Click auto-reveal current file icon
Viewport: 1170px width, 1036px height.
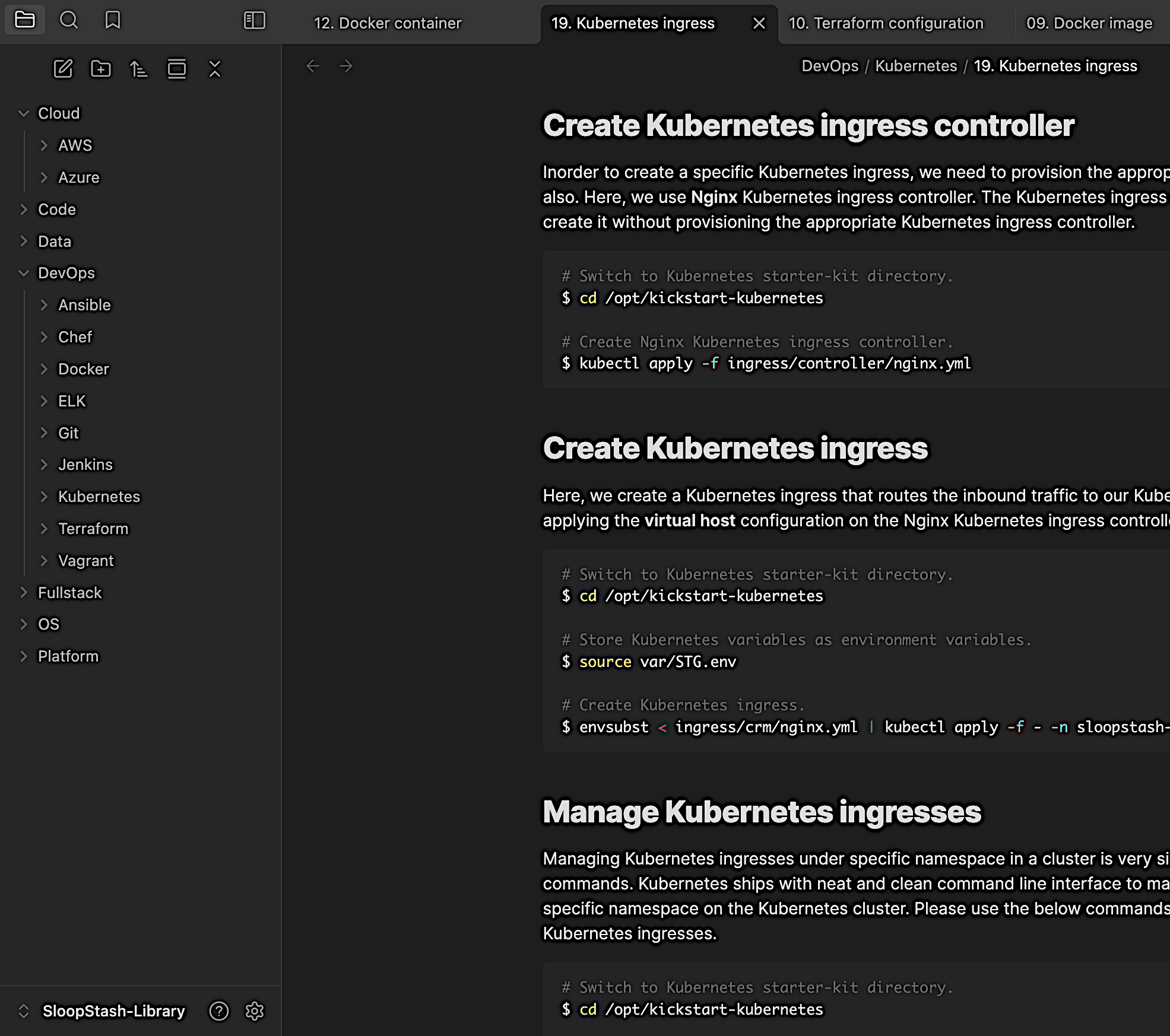[x=177, y=69]
